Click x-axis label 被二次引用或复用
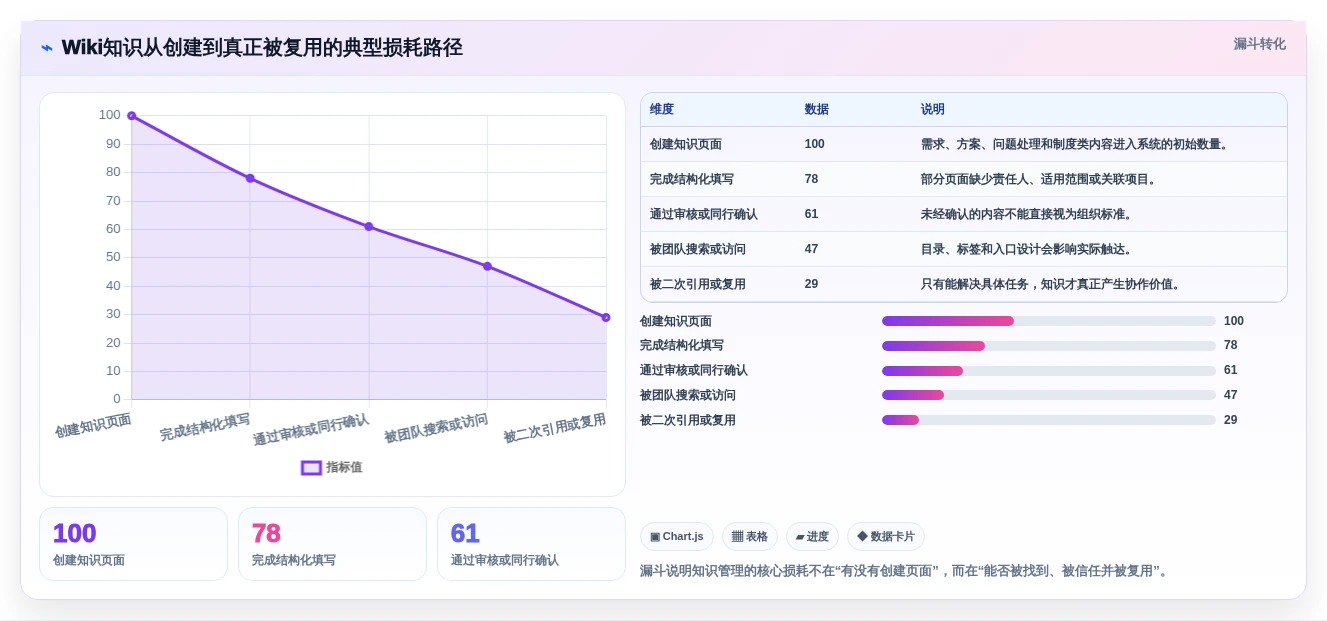1327x621 pixels. [555, 428]
